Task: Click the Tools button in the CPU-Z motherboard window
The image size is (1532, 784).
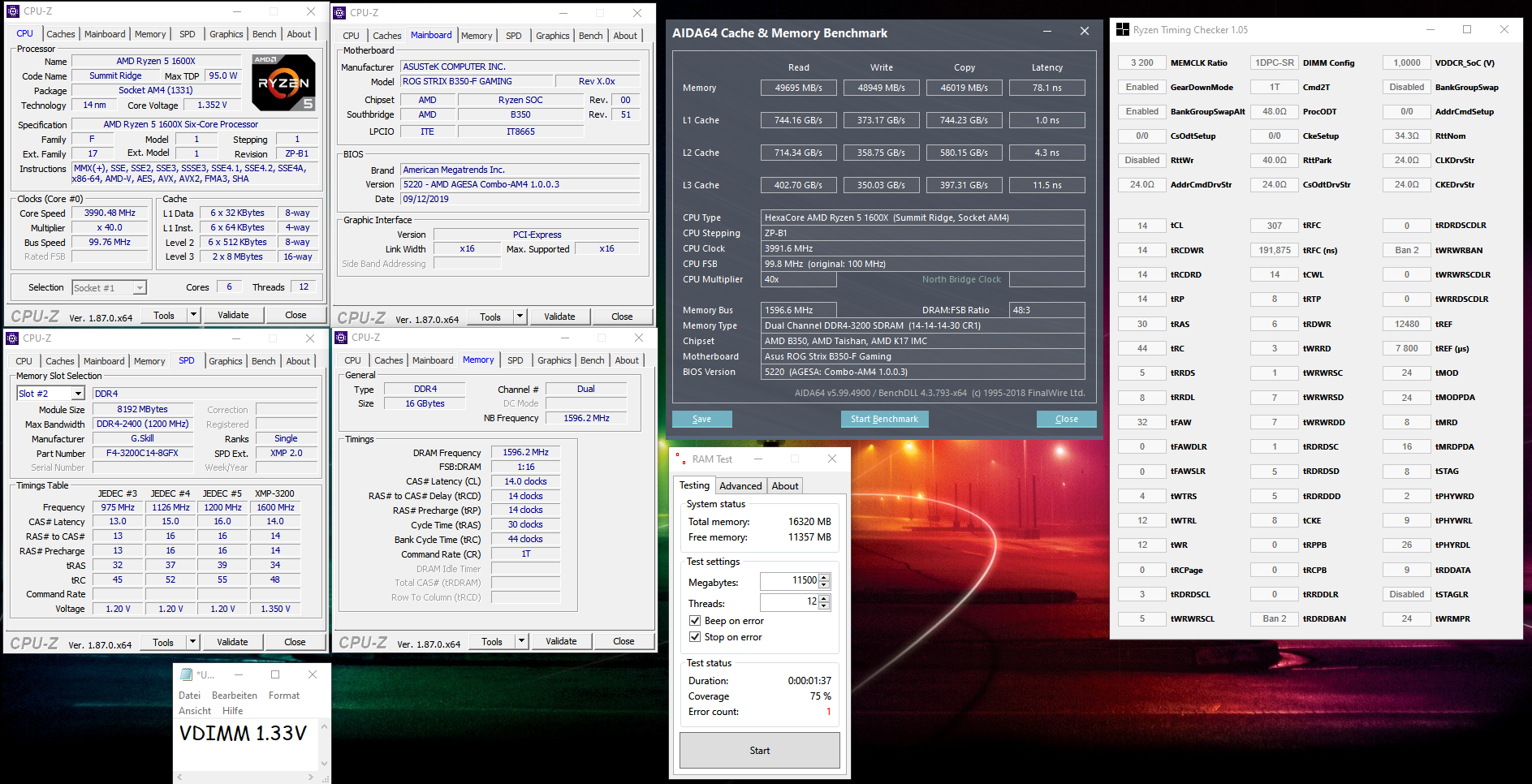Action: tap(490, 317)
